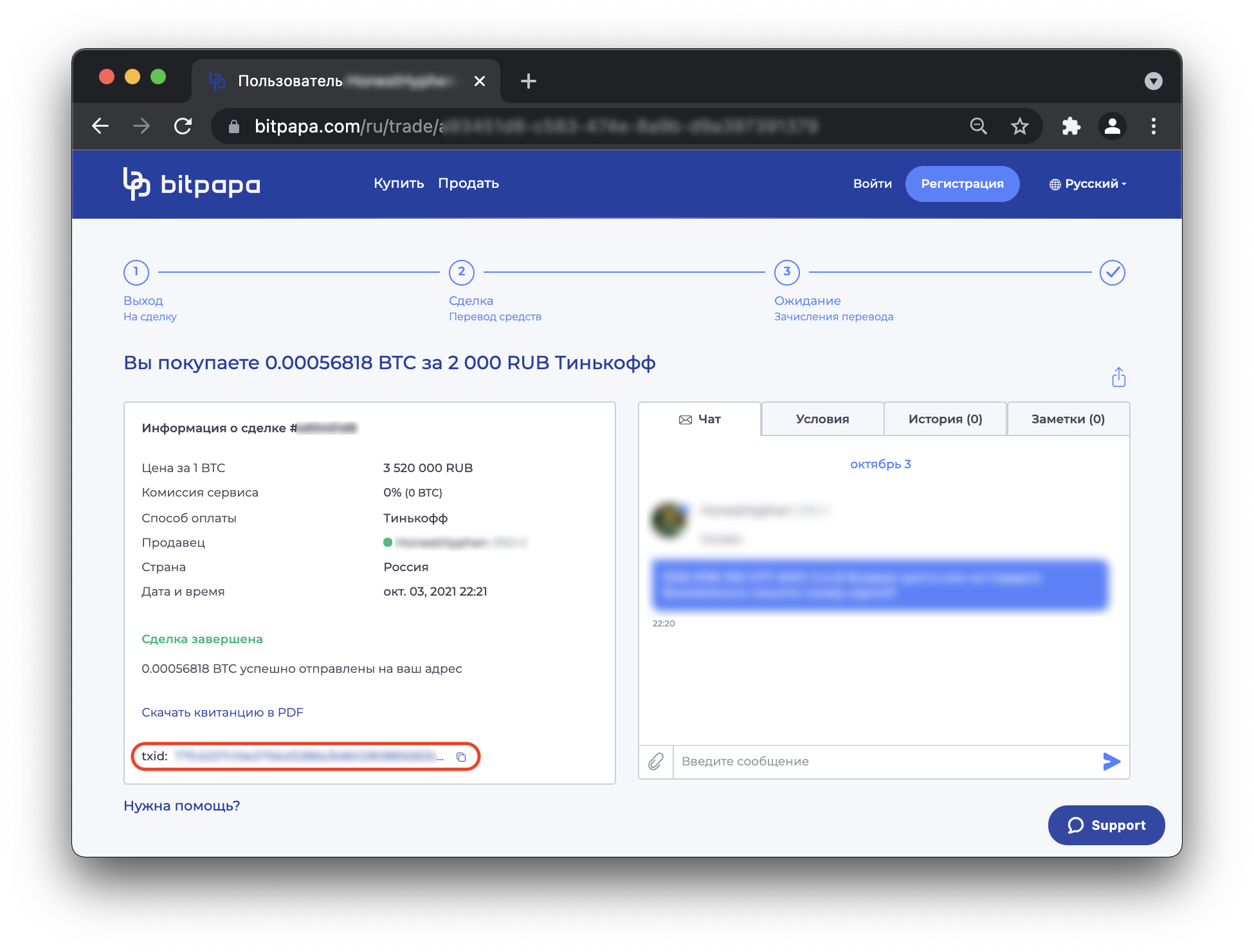Open the zoom magnifier in address bar
Image resolution: width=1254 pixels, height=952 pixels.
click(x=979, y=126)
